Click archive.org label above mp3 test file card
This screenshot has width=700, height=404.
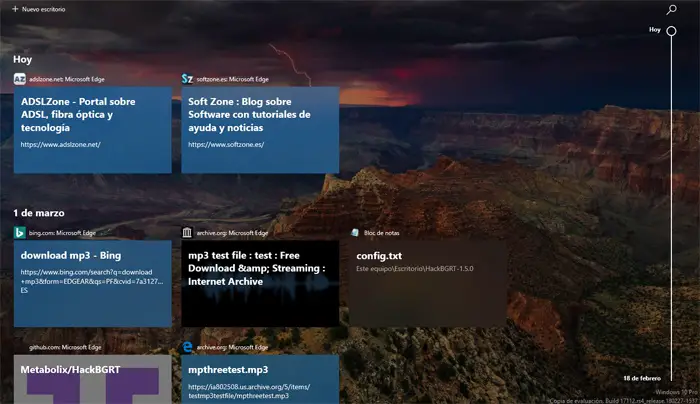[232, 233]
